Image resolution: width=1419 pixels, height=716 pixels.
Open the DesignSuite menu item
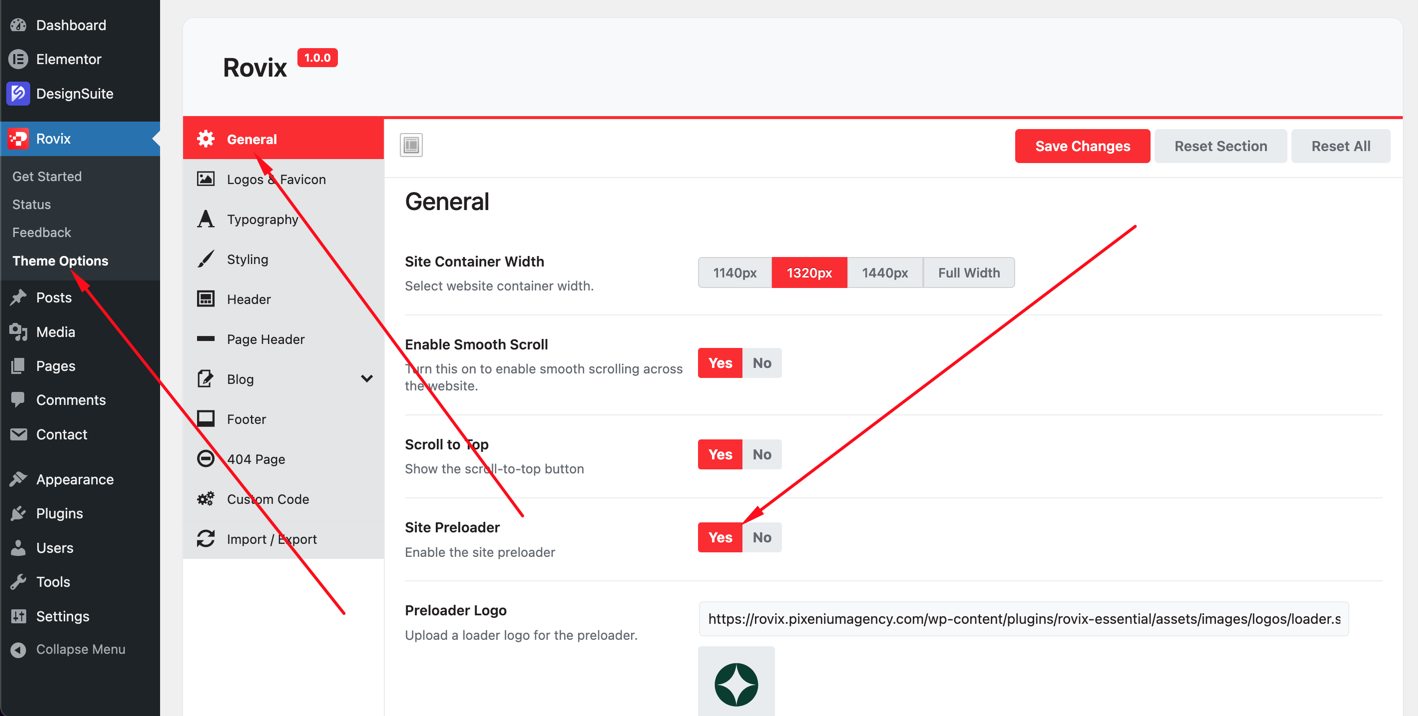80,93
